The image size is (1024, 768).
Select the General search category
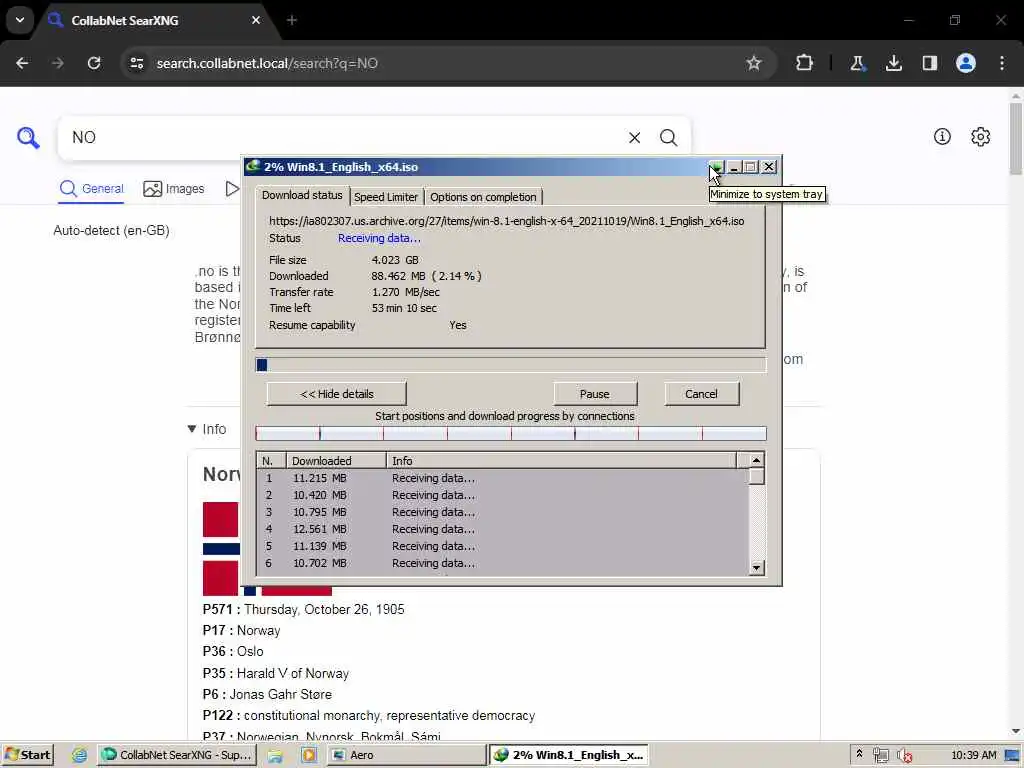click(x=91, y=189)
